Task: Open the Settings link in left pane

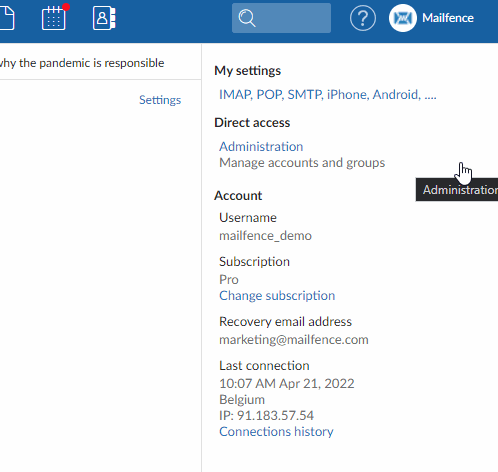Action: (x=160, y=100)
